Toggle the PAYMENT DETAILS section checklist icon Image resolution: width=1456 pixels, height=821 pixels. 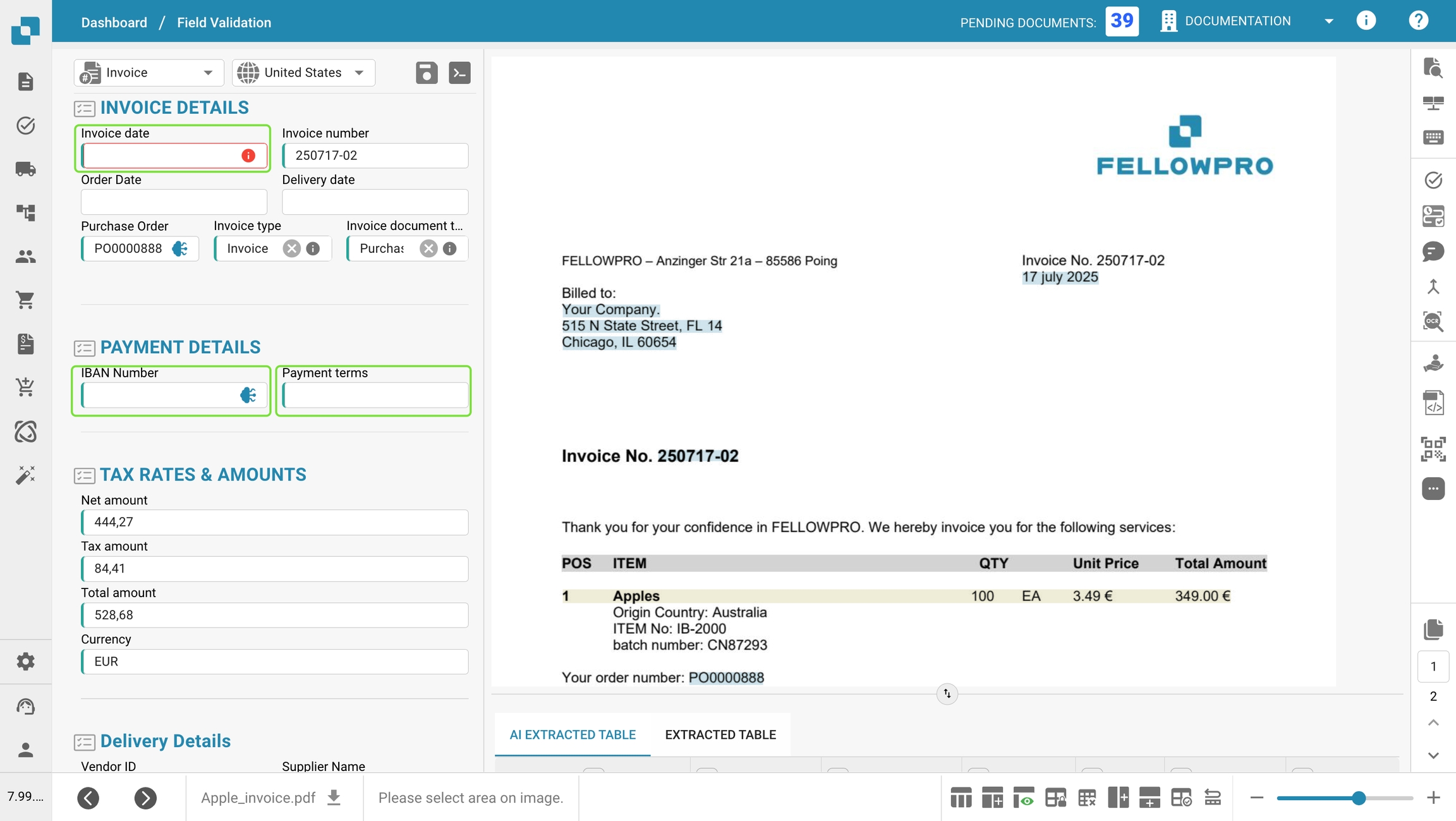tap(84, 348)
